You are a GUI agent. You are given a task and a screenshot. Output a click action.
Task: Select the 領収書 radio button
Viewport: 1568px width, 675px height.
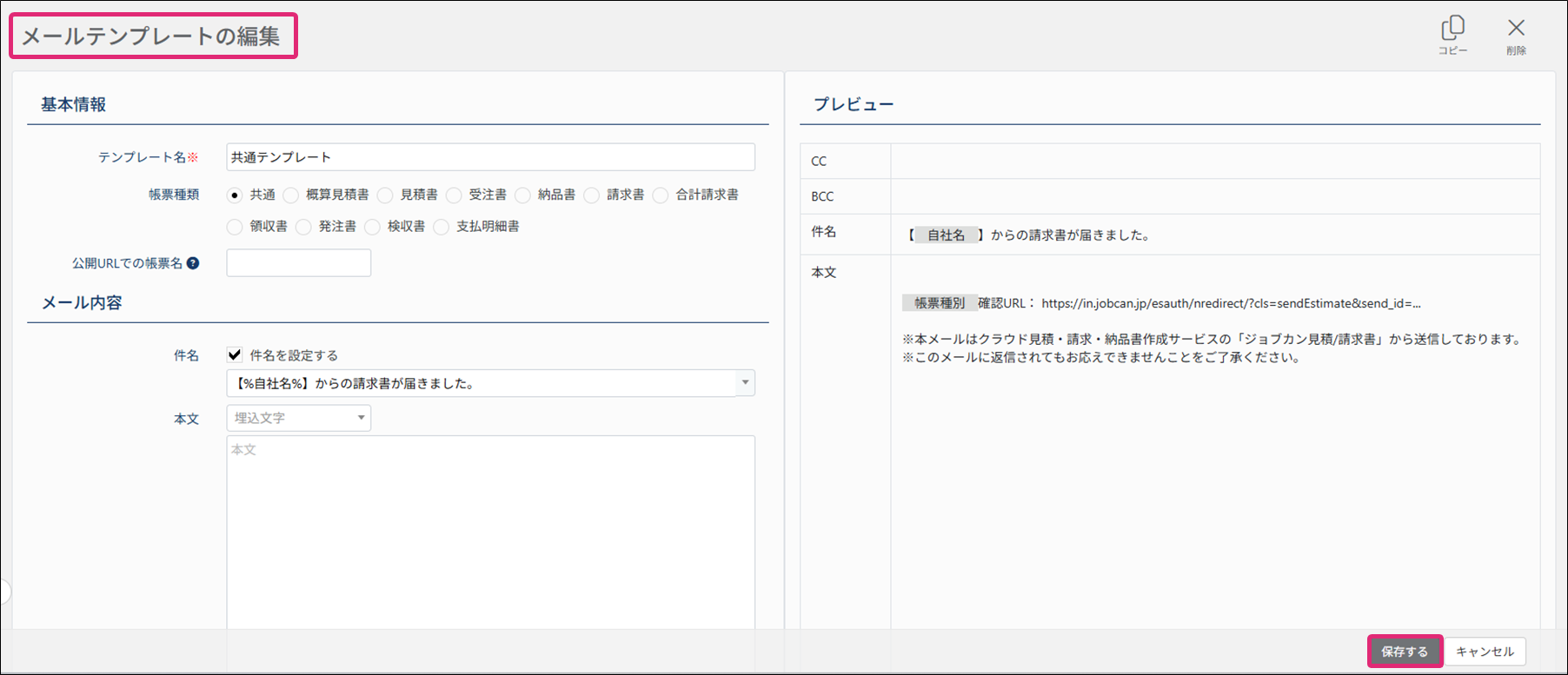pyautogui.click(x=235, y=227)
